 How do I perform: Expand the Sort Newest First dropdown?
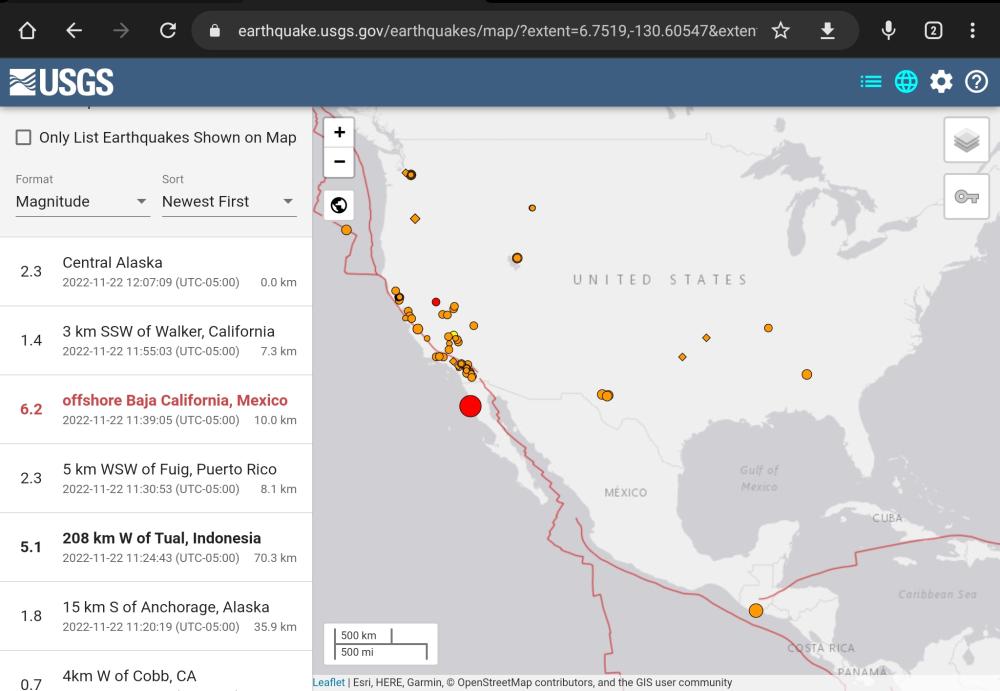click(x=228, y=201)
